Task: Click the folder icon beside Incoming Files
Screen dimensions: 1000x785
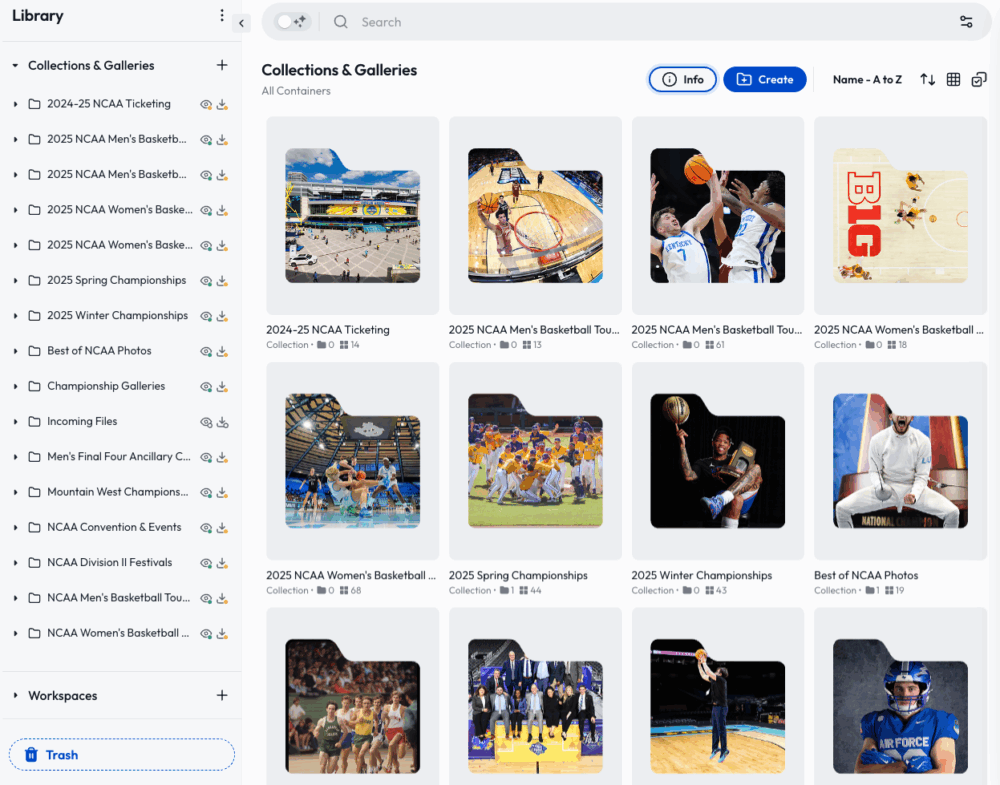Action: pyautogui.click(x=34, y=422)
